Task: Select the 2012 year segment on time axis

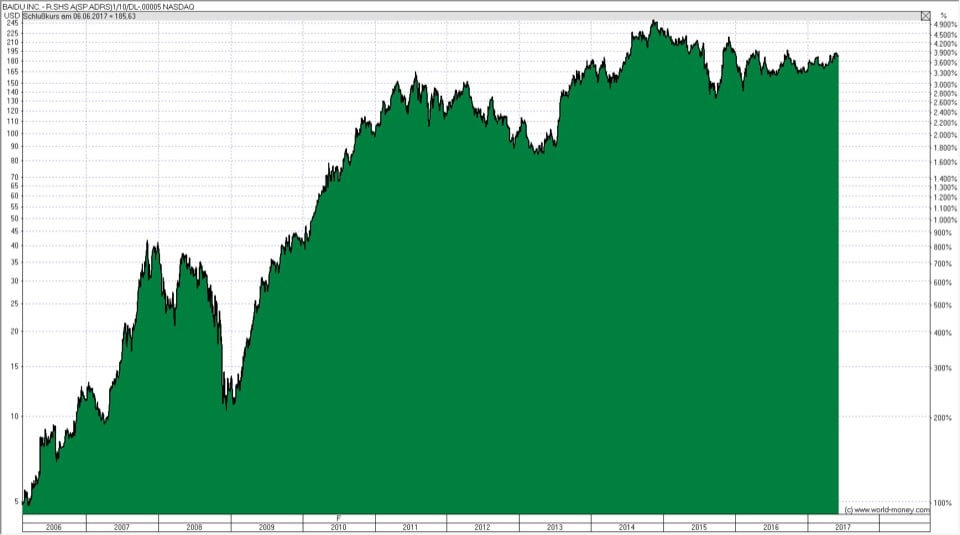Action: point(482,527)
